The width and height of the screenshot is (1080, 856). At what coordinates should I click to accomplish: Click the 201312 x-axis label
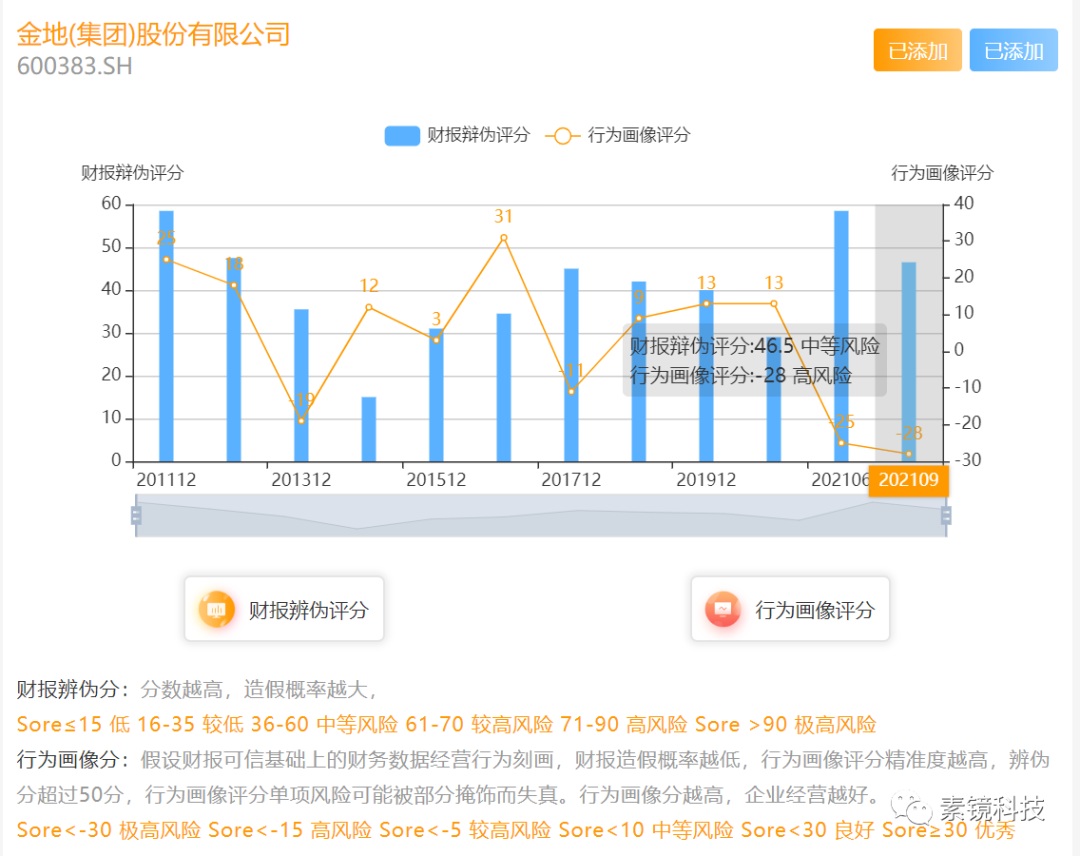(301, 479)
